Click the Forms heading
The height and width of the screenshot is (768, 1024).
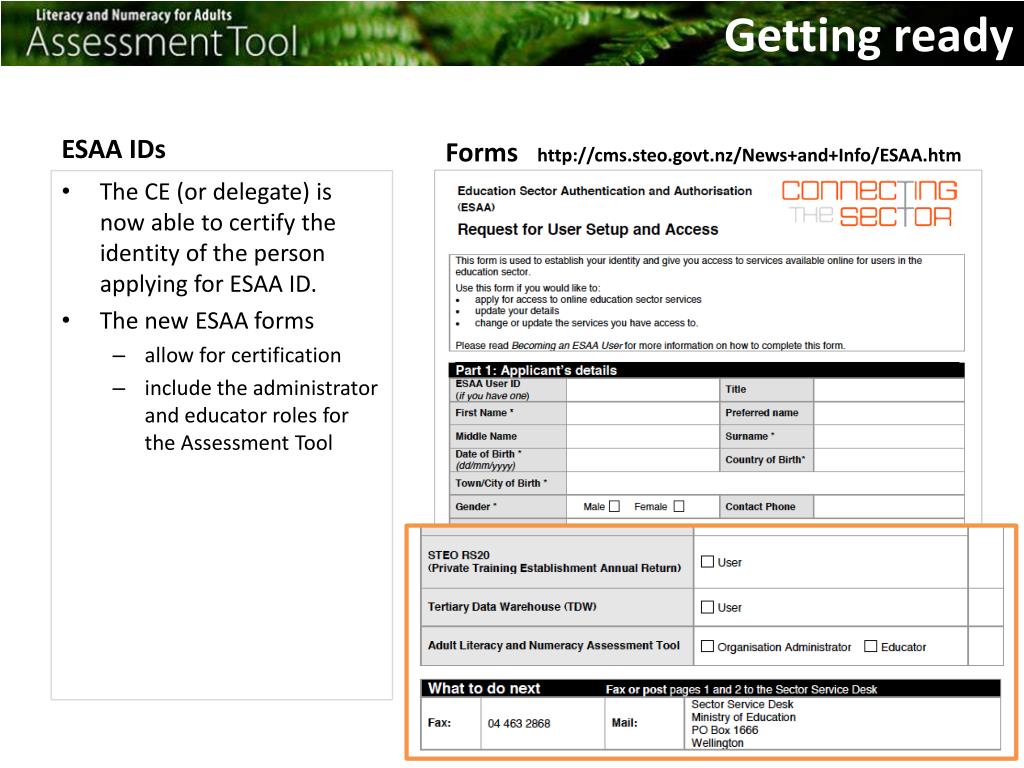click(x=481, y=153)
